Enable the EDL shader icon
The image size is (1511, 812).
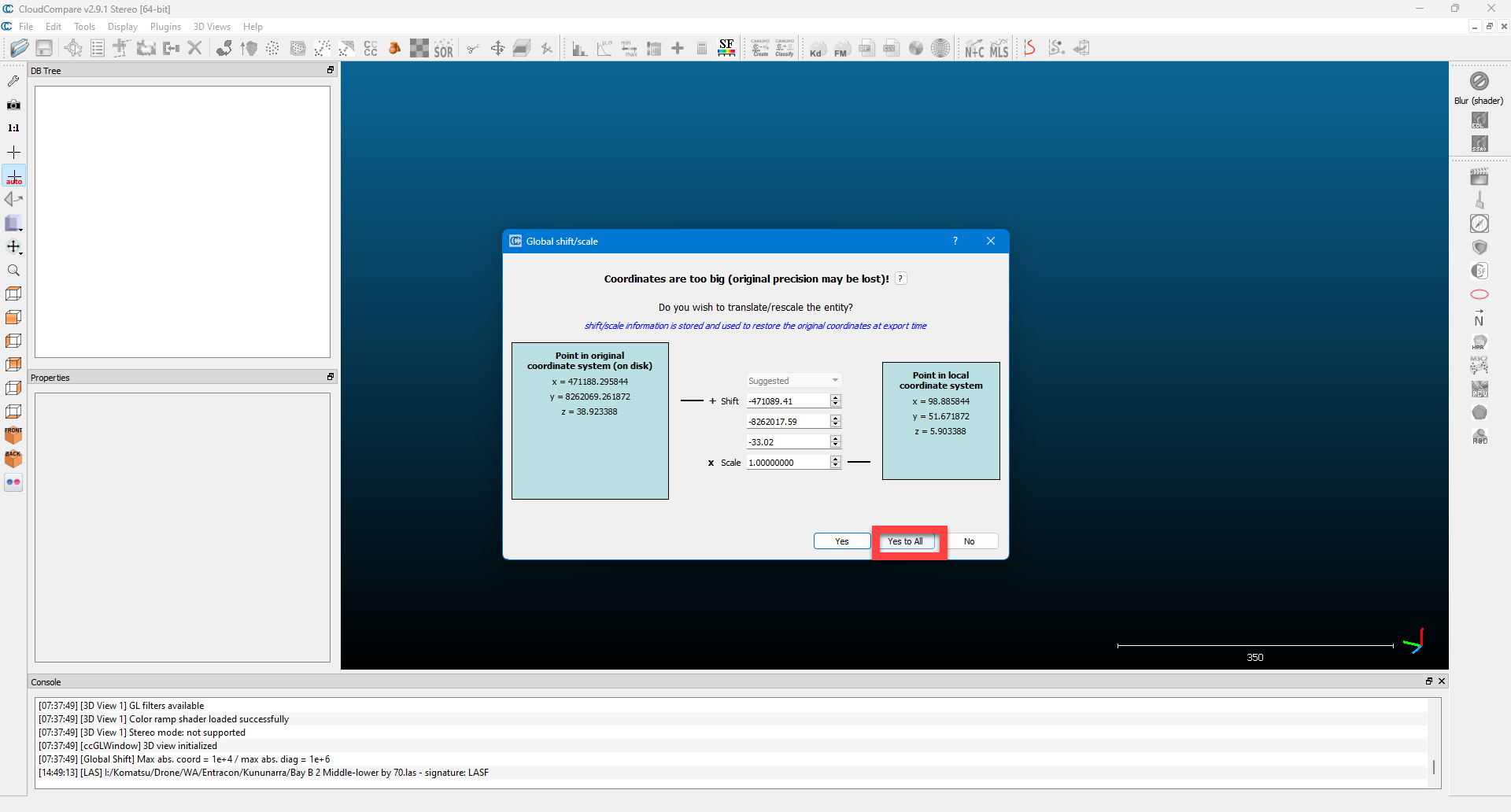click(x=1479, y=120)
